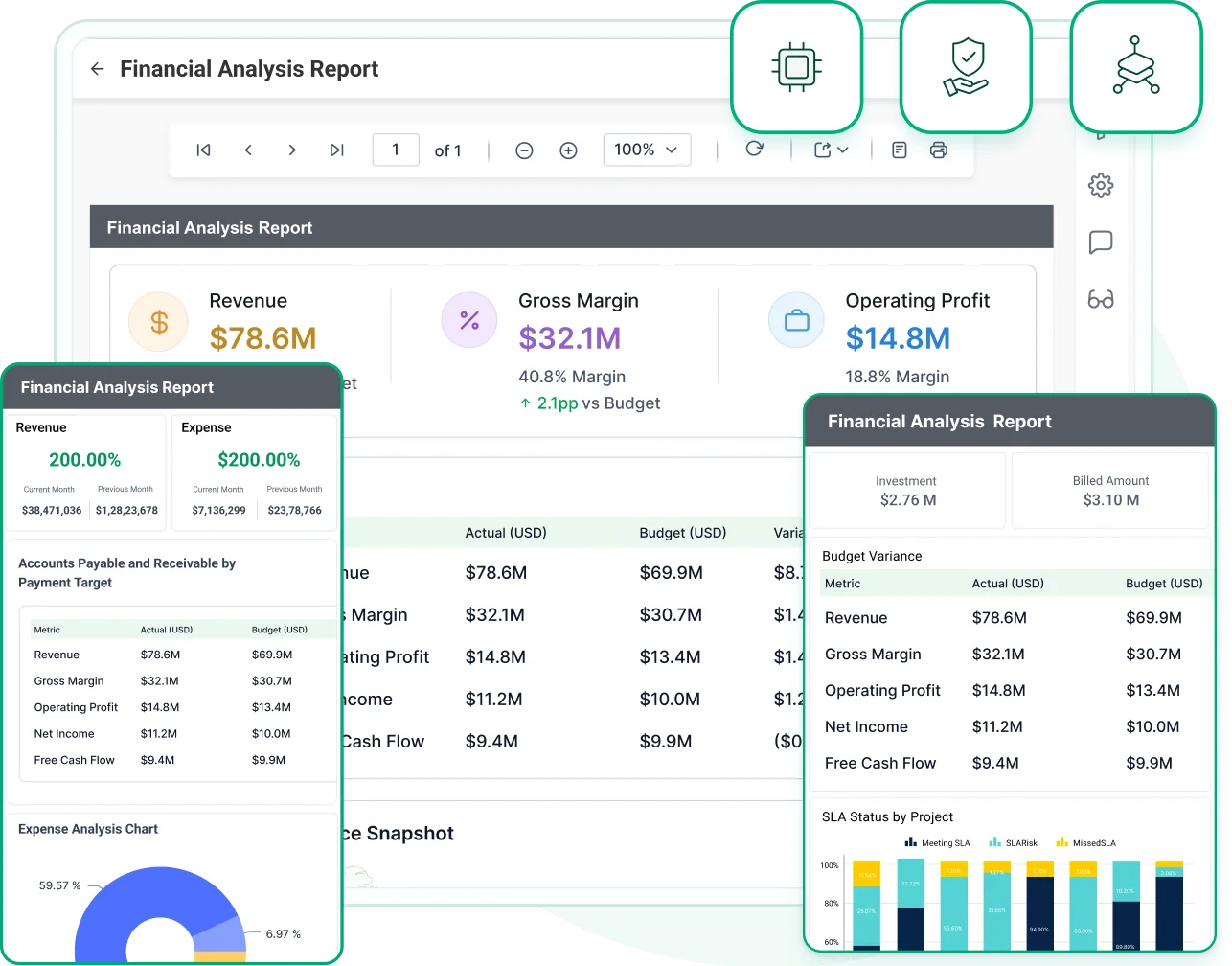Open the settings gear in side panel
Screen dimensions: 1232x966
pyautogui.click(x=1101, y=185)
